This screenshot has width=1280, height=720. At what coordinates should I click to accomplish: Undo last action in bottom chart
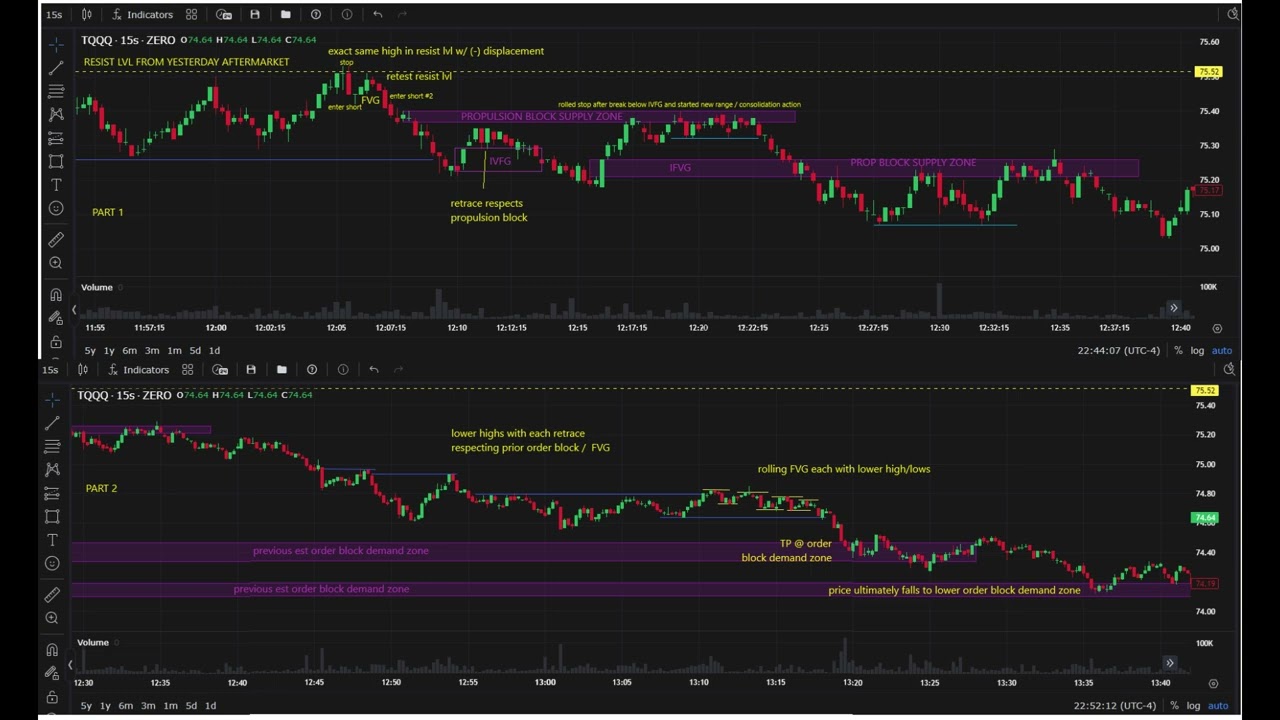(x=374, y=370)
